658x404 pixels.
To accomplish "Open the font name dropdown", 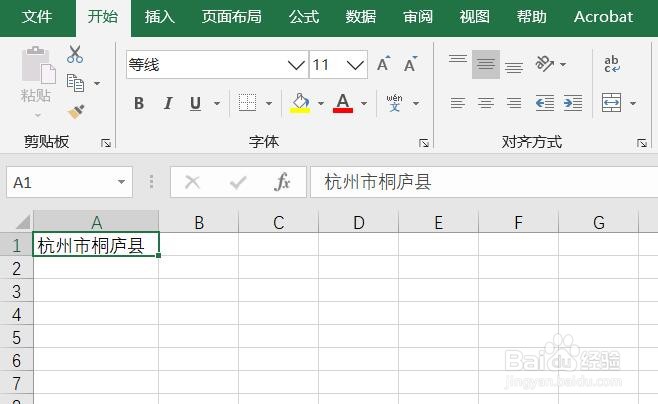I will click(x=296, y=65).
